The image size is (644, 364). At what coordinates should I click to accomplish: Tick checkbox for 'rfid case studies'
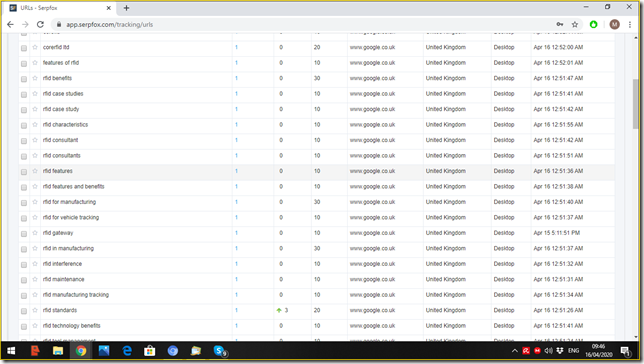coord(24,94)
